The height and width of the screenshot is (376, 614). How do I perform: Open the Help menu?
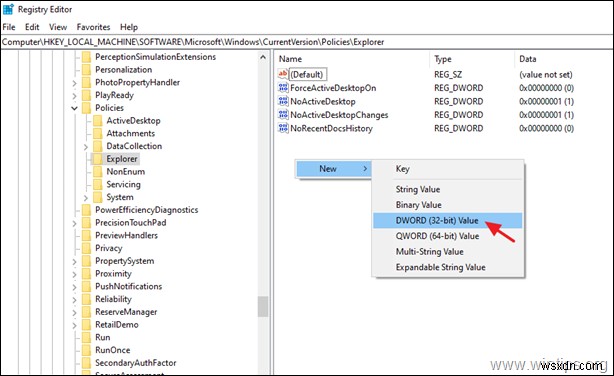(x=129, y=27)
